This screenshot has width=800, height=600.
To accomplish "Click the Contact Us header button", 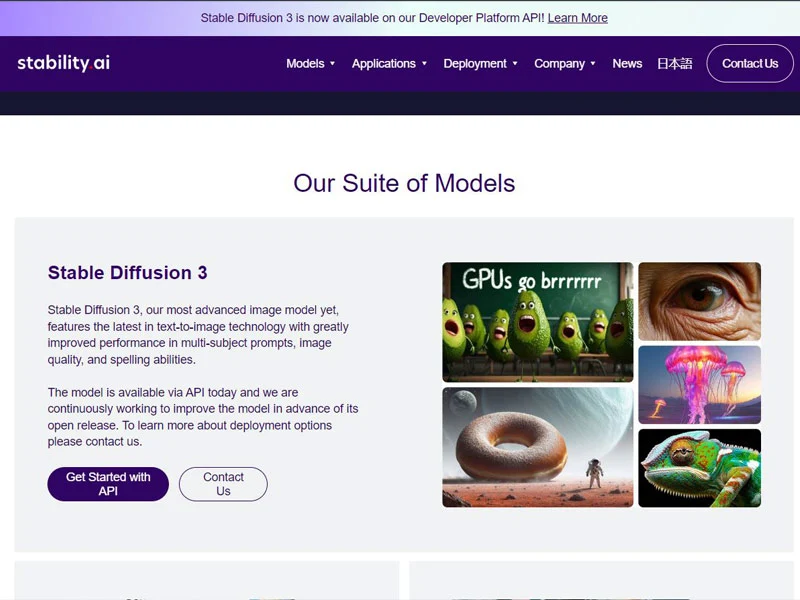I will tap(749, 63).
